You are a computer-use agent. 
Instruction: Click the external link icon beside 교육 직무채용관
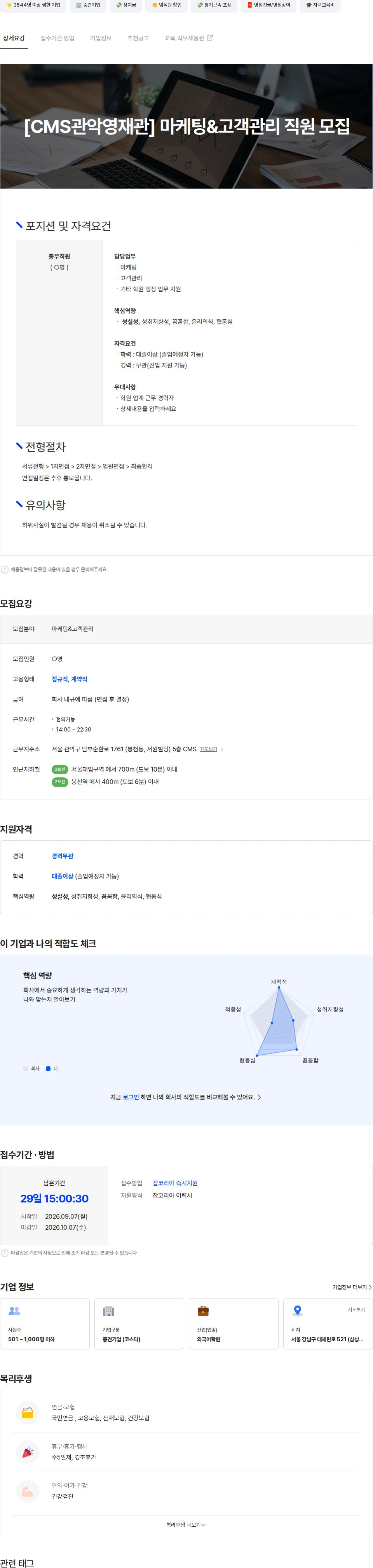(211, 38)
